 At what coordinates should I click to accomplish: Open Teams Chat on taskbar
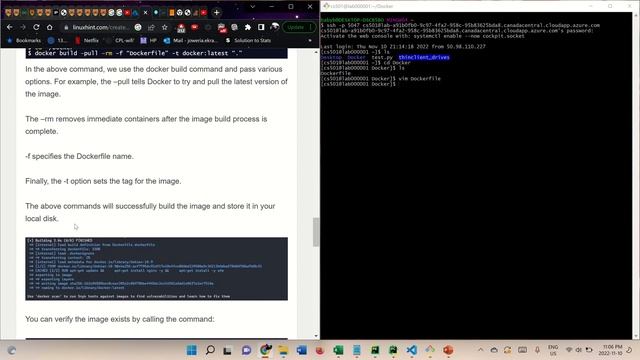(x=246, y=350)
